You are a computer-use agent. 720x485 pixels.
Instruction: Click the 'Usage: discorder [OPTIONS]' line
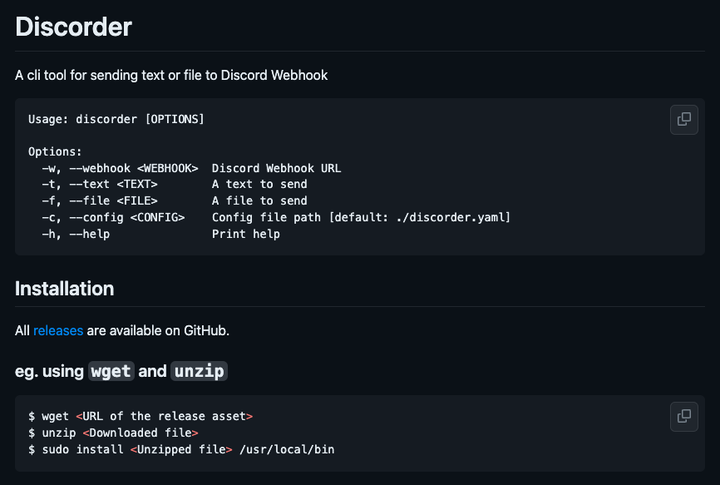(x=116, y=119)
